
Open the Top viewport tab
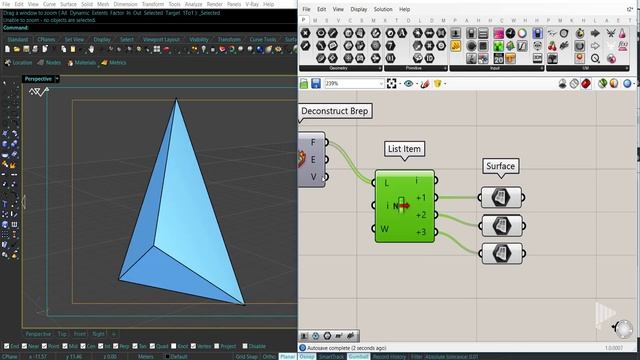[62, 334]
